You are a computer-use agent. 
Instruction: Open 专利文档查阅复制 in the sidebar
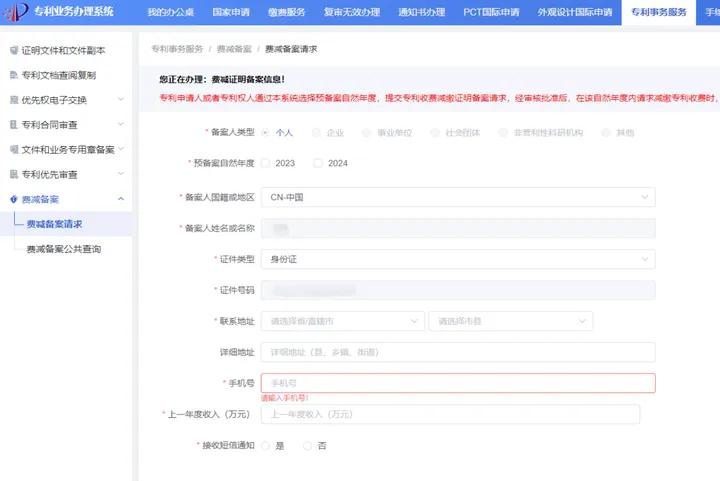click(59, 75)
